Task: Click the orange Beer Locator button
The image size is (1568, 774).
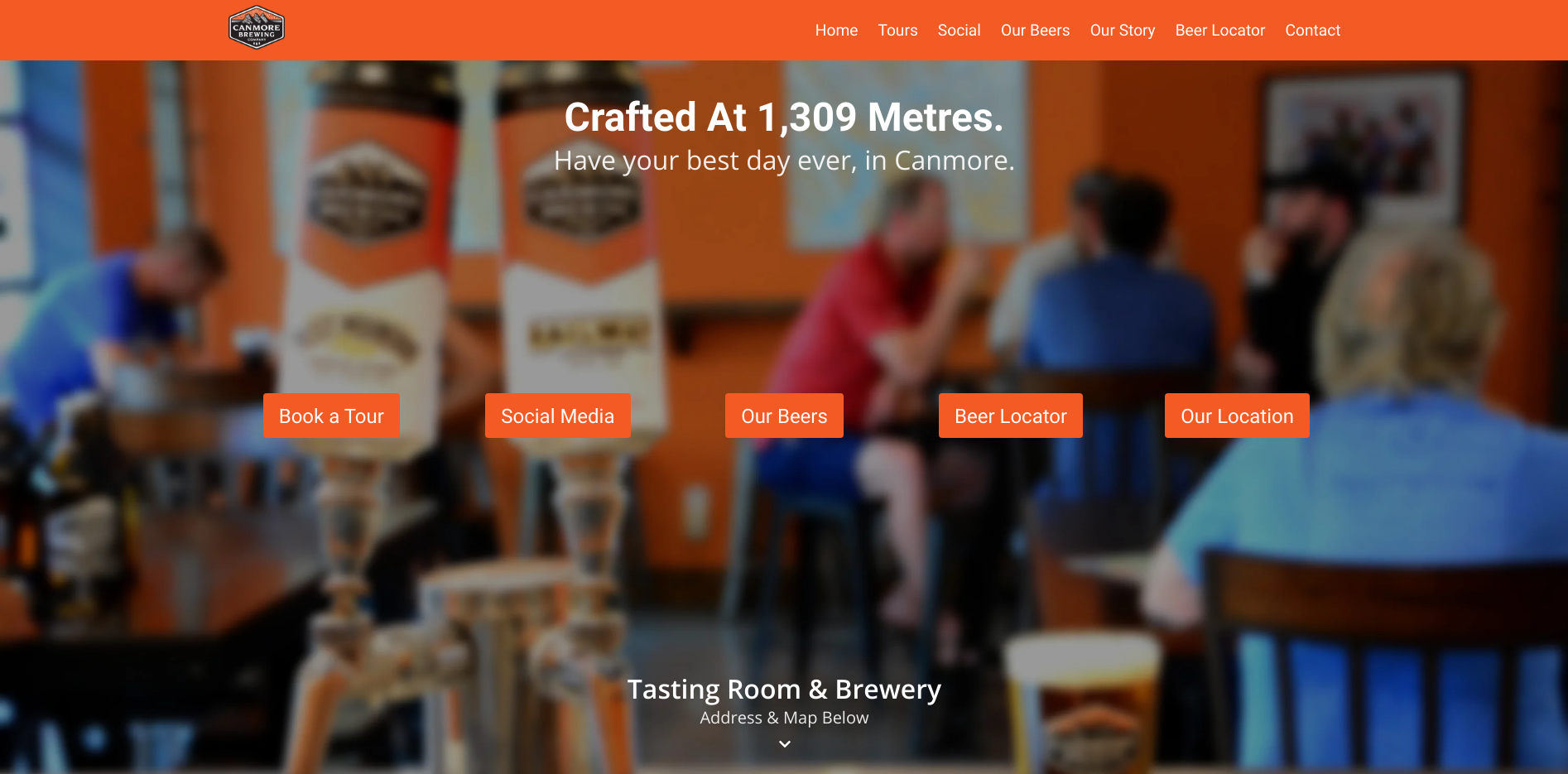Action: pos(1011,416)
